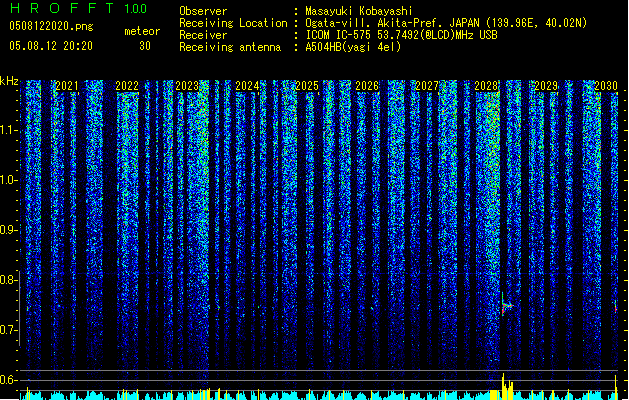Click the 2030 time marker
629x400 pixels.
point(606,86)
